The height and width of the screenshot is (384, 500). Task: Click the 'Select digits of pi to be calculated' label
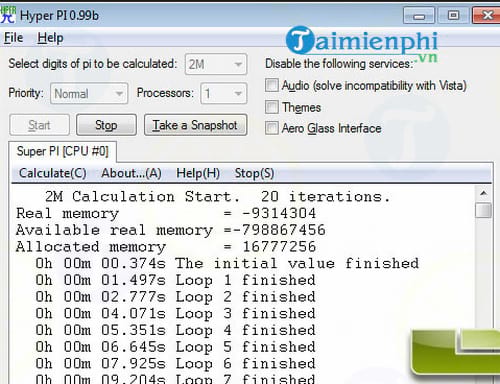(93, 63)
